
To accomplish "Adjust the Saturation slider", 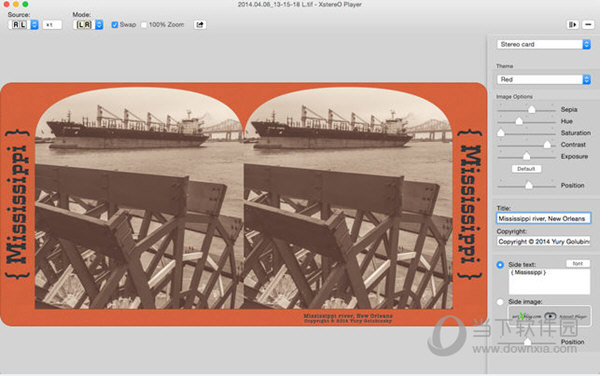I will (501, 133).
